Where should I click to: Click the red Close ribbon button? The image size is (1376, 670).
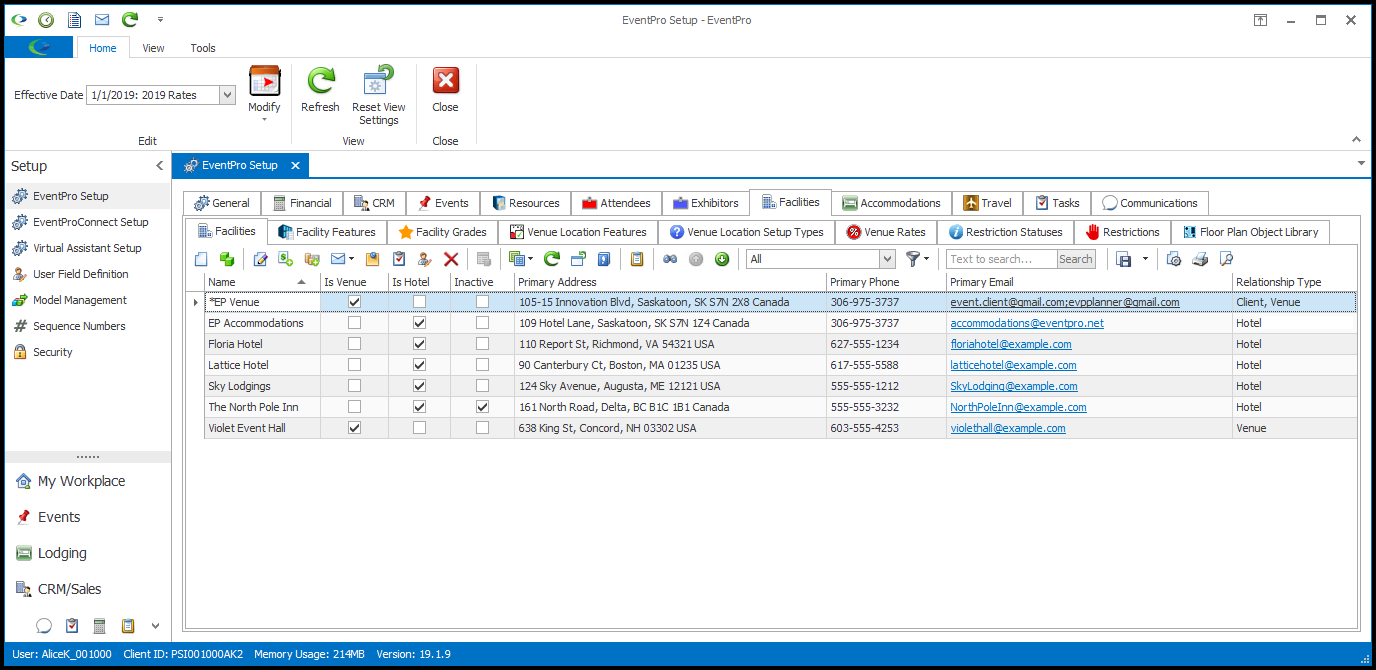pos(445,91)
